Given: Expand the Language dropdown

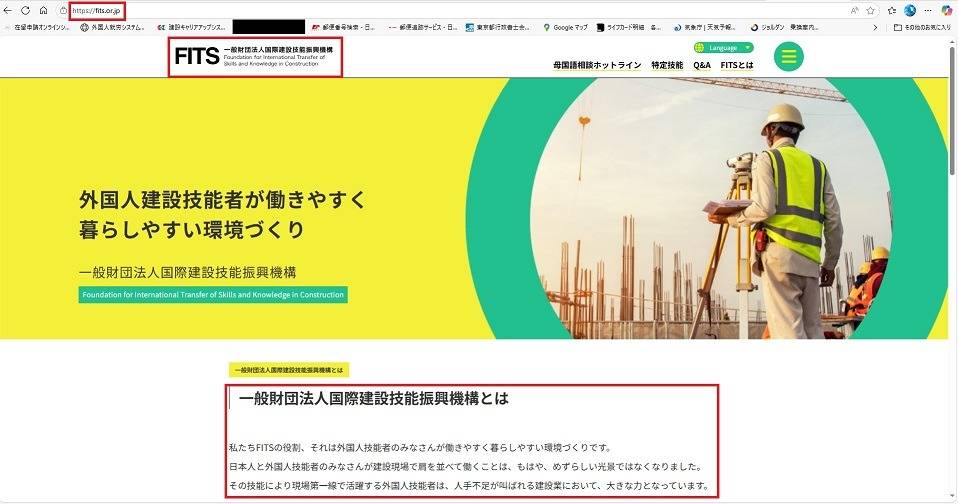Looking at the screenshot, I should coord(722,47).
